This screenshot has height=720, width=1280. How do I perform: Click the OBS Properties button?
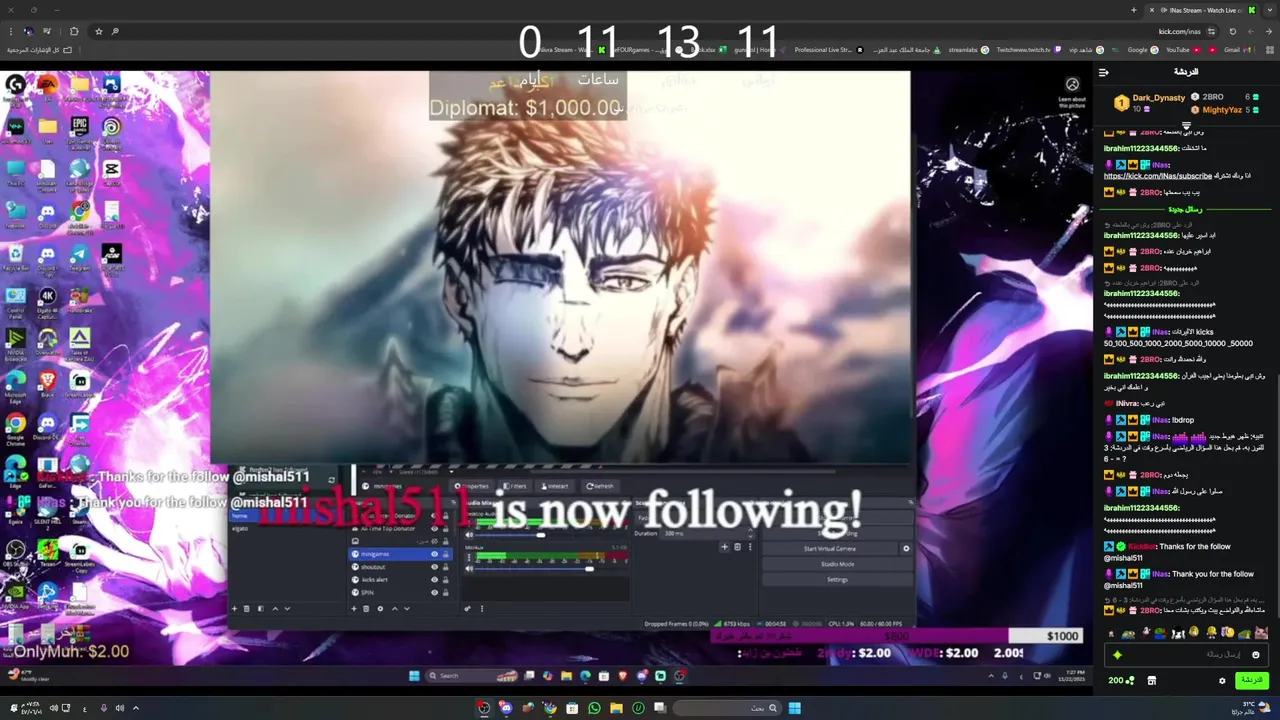[472, 486]
